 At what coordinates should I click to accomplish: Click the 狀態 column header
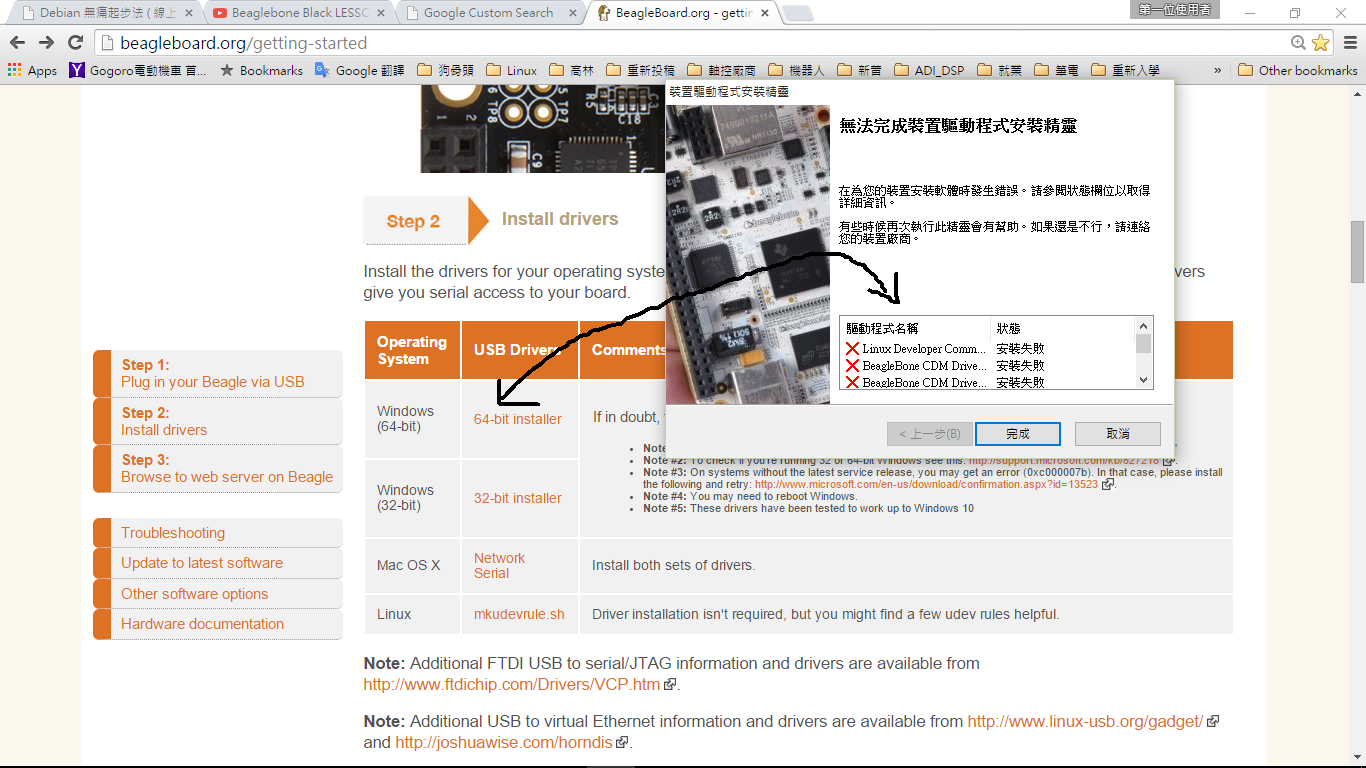click(x=1062, y=328)
